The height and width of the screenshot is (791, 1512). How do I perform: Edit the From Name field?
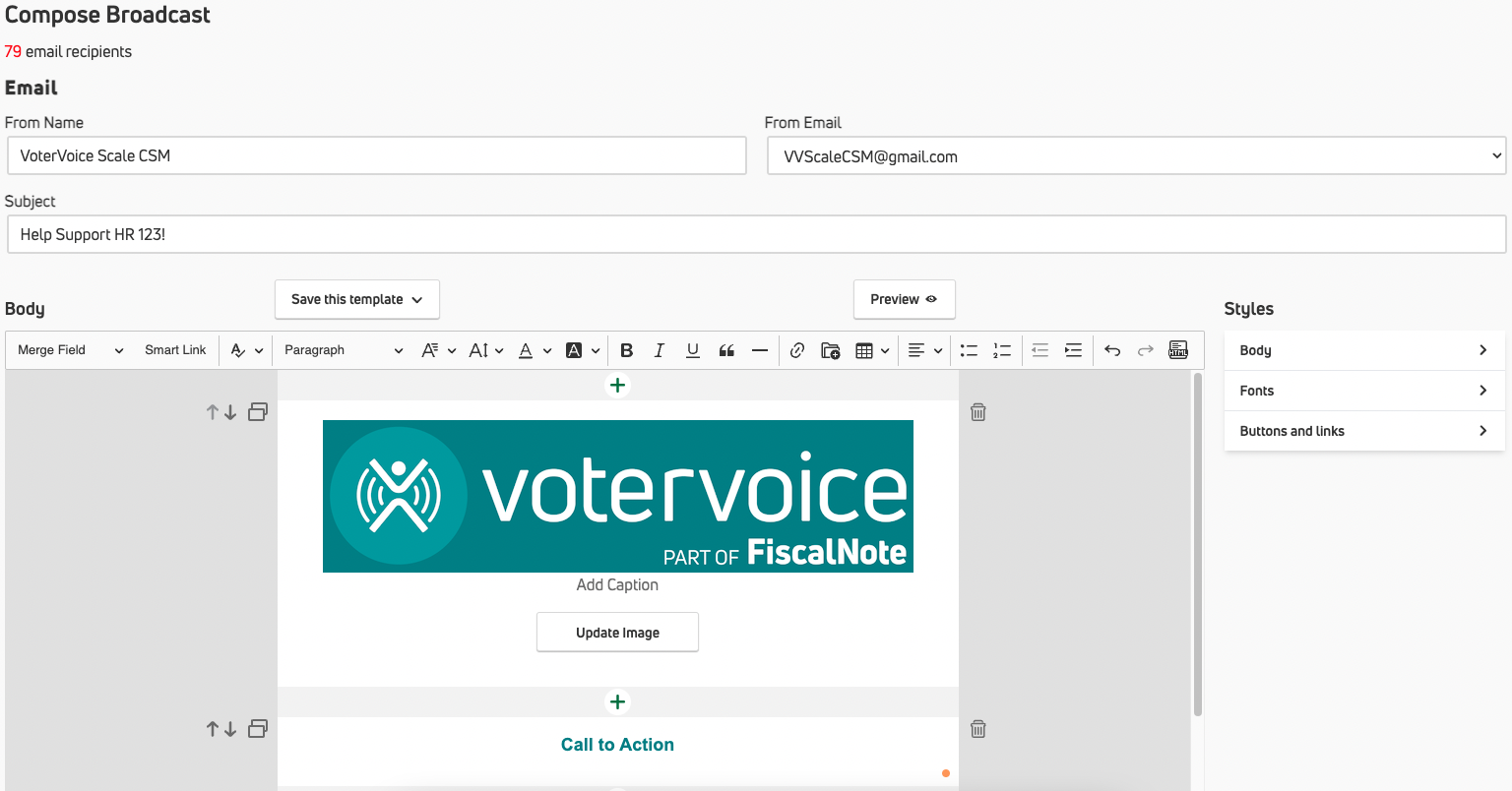377,155
